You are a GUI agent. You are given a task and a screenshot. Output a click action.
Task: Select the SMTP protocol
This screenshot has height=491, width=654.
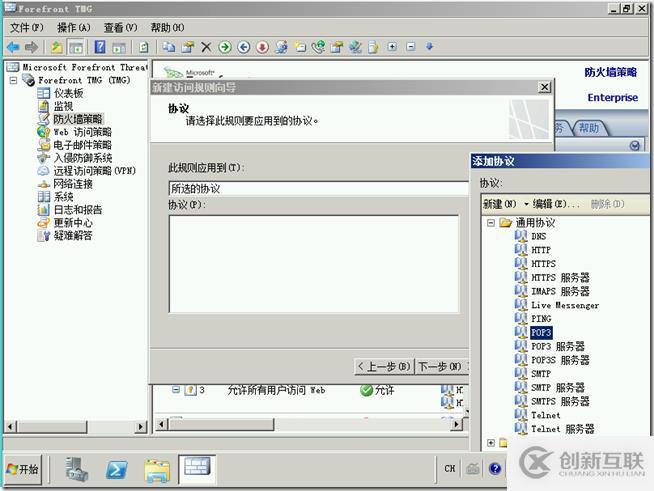[541, 374]
